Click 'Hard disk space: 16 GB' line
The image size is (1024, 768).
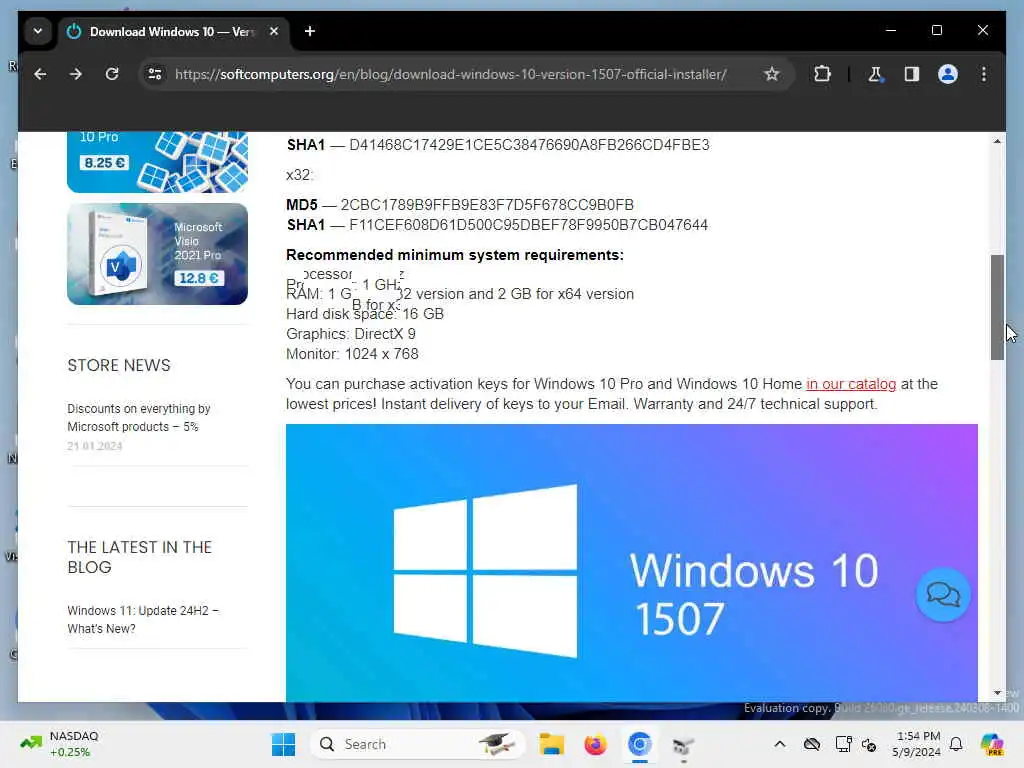point(364,314)
